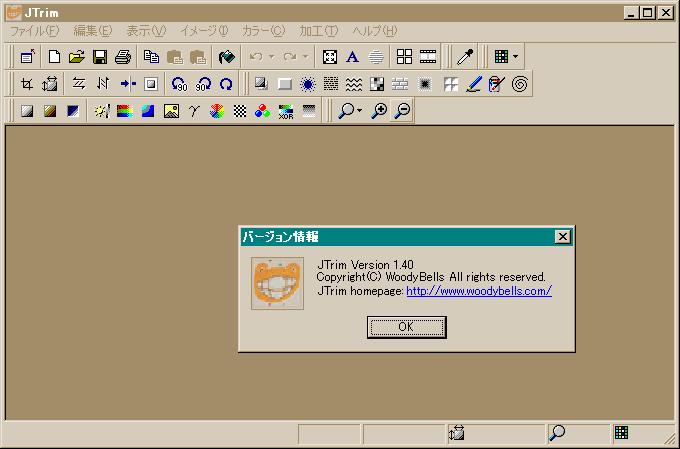The image size is (680, 449).
Task: Click OK in the version dialog
Action: [x=406, y=327]
